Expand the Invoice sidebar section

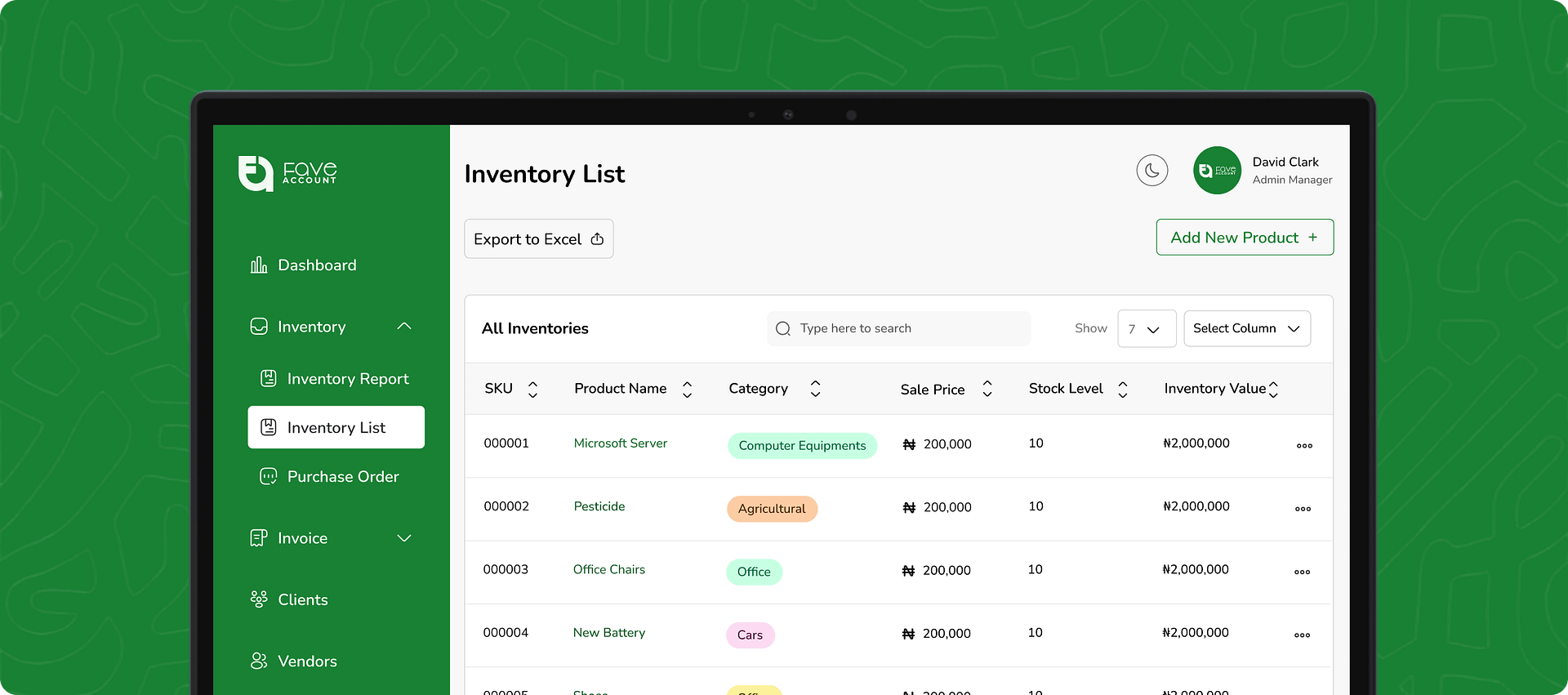[403, 538]
